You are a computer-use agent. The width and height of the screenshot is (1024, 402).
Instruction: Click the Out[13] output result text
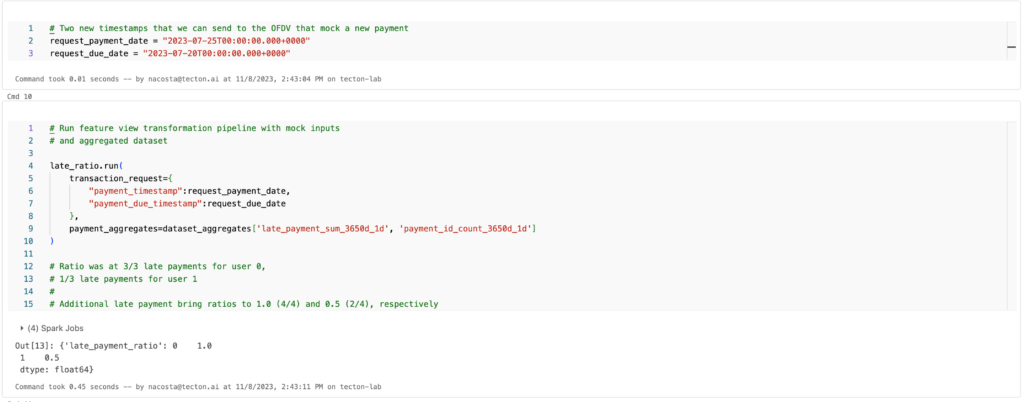click(x=113, y=346)
